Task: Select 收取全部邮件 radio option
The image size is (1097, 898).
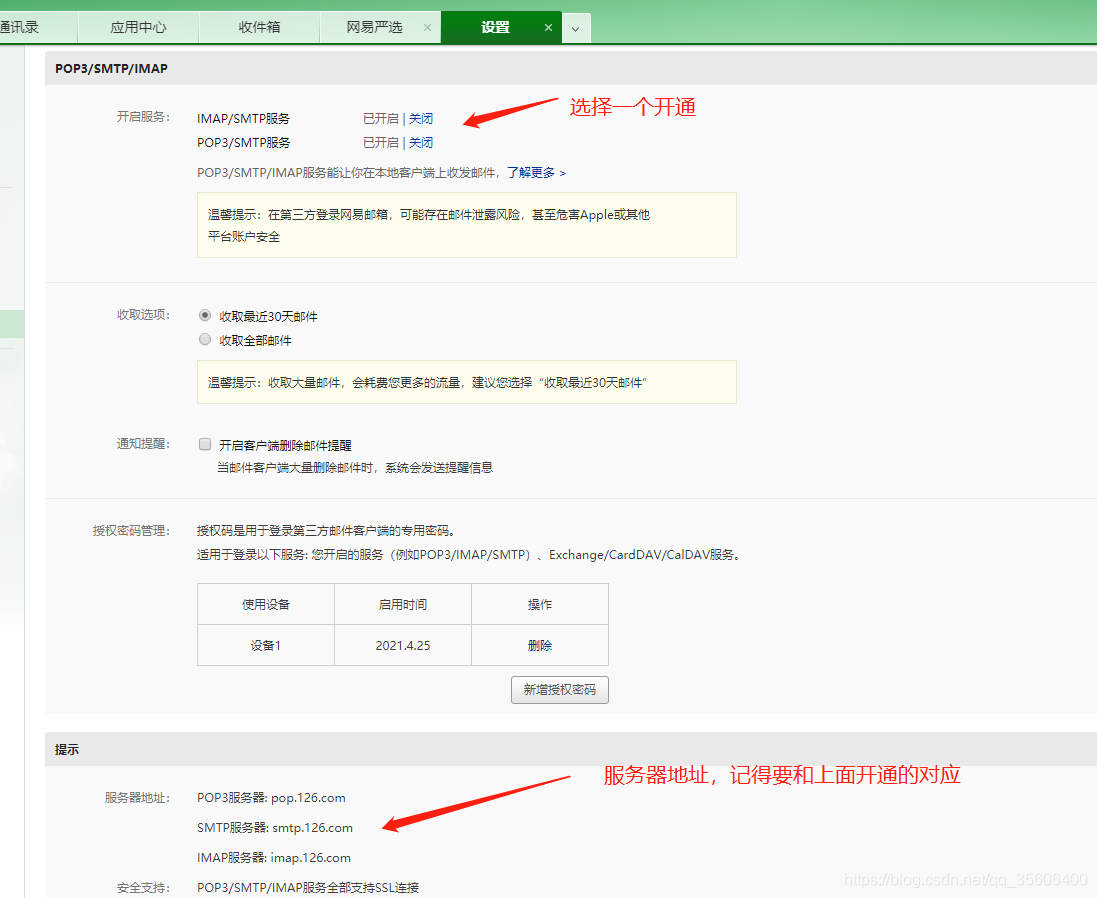Action: click(205, 339)
